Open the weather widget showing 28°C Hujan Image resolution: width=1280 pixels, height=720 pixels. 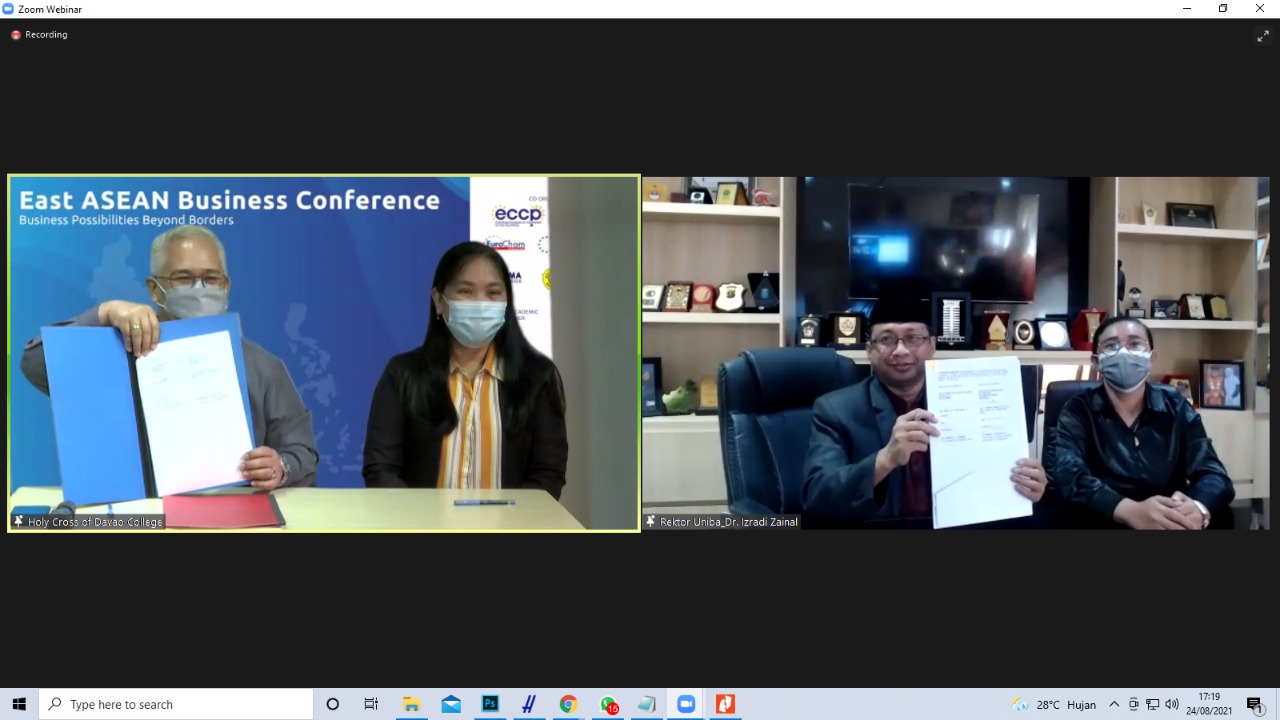point(1054,704)
